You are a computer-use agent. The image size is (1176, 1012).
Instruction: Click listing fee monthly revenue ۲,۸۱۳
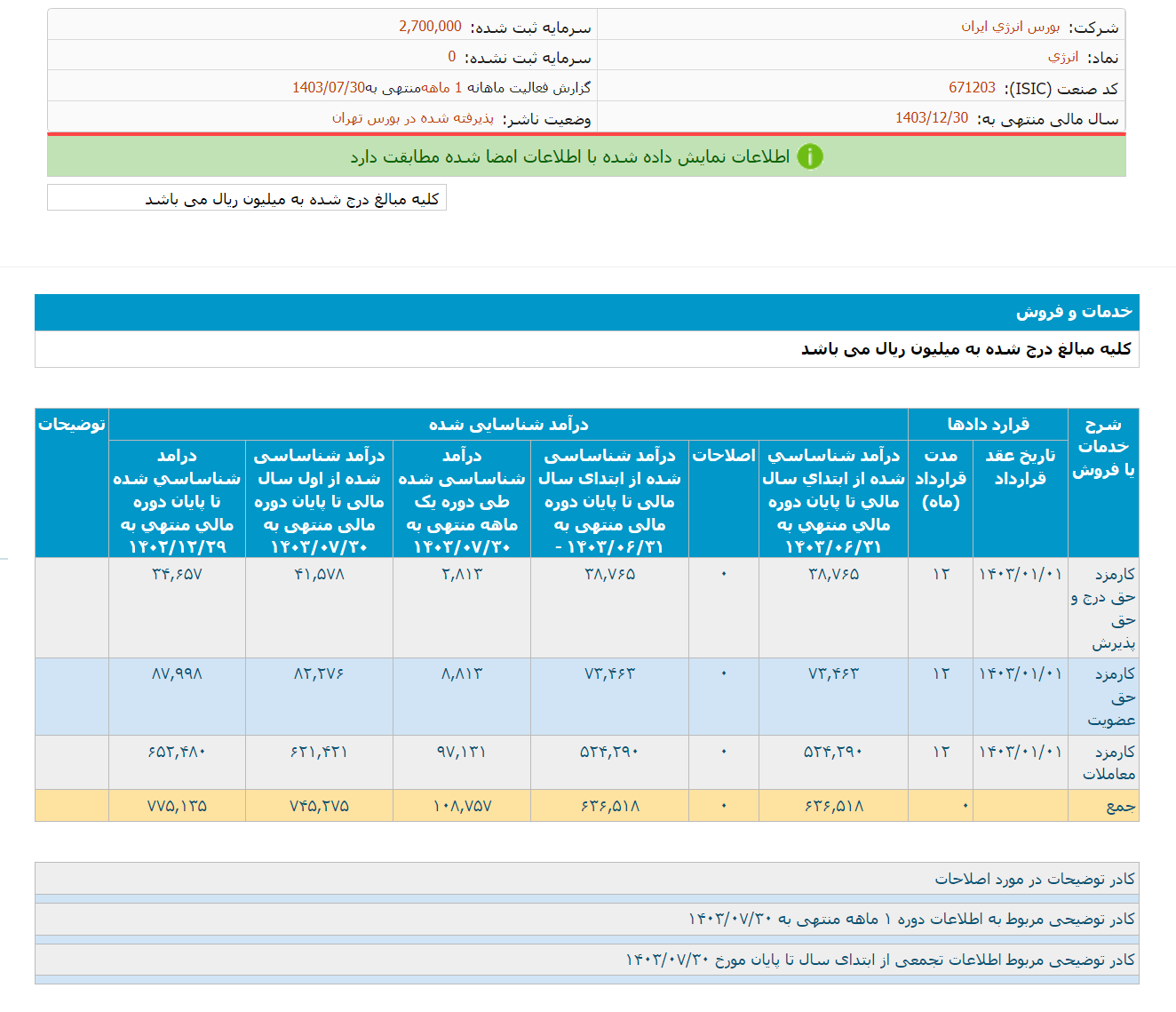462,574
